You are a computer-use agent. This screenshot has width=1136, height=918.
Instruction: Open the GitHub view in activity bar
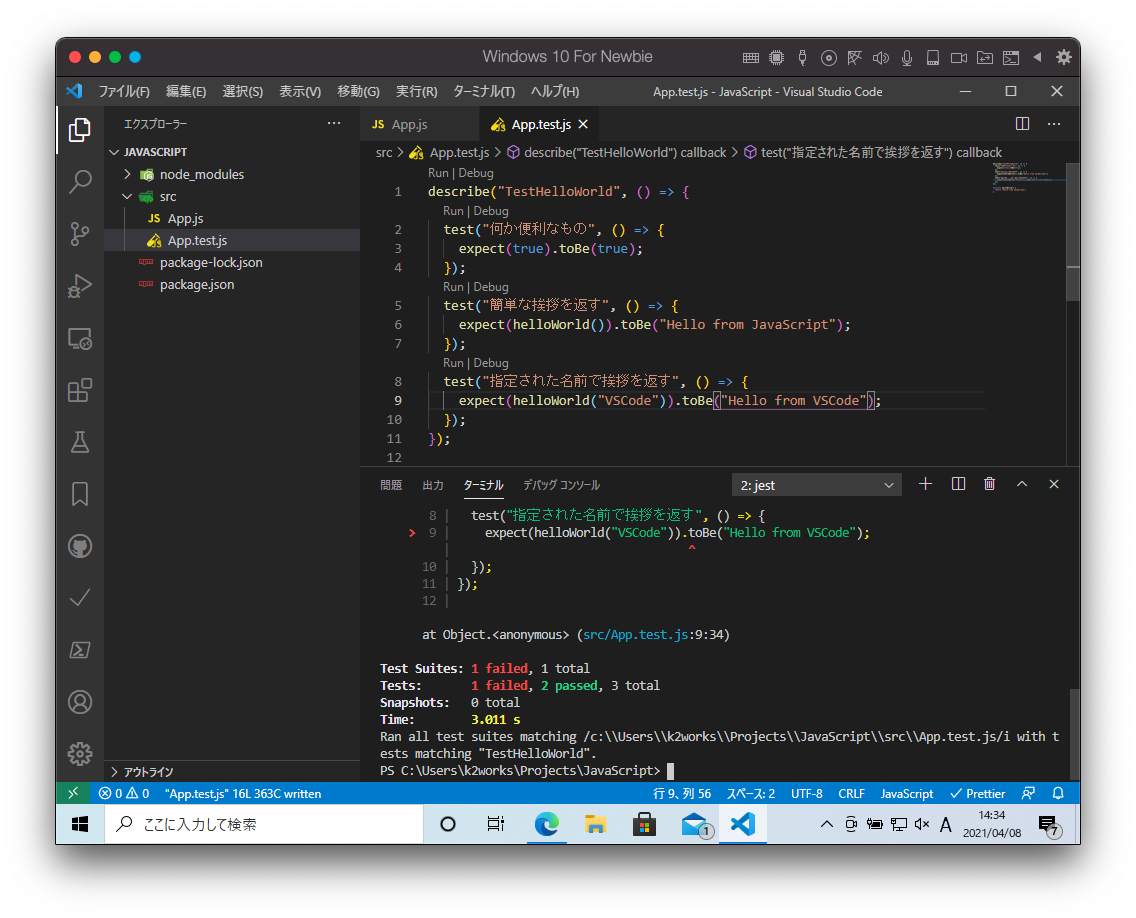(80, 546)
